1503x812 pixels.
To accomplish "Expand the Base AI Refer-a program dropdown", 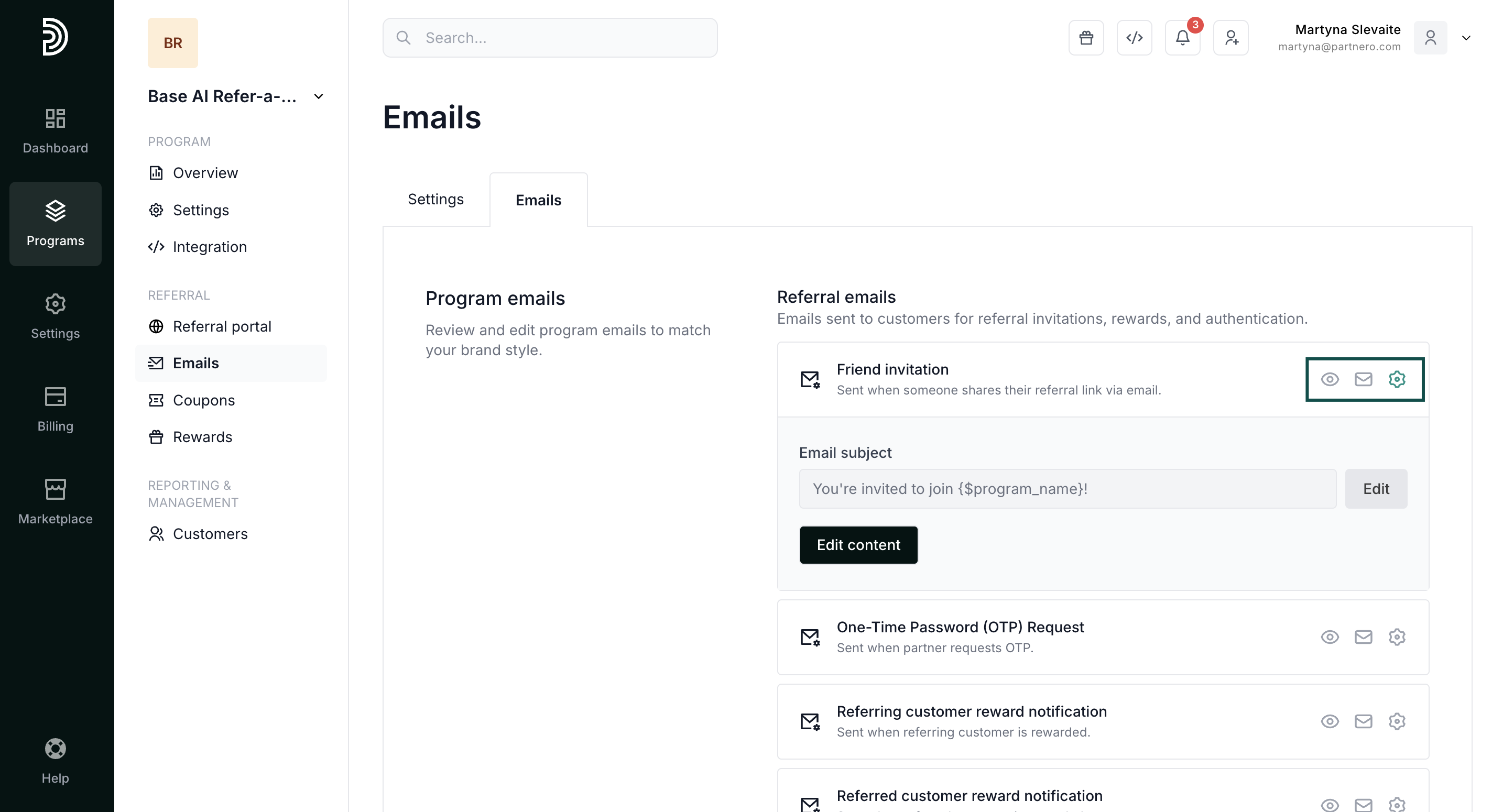I will pos(319,96).
